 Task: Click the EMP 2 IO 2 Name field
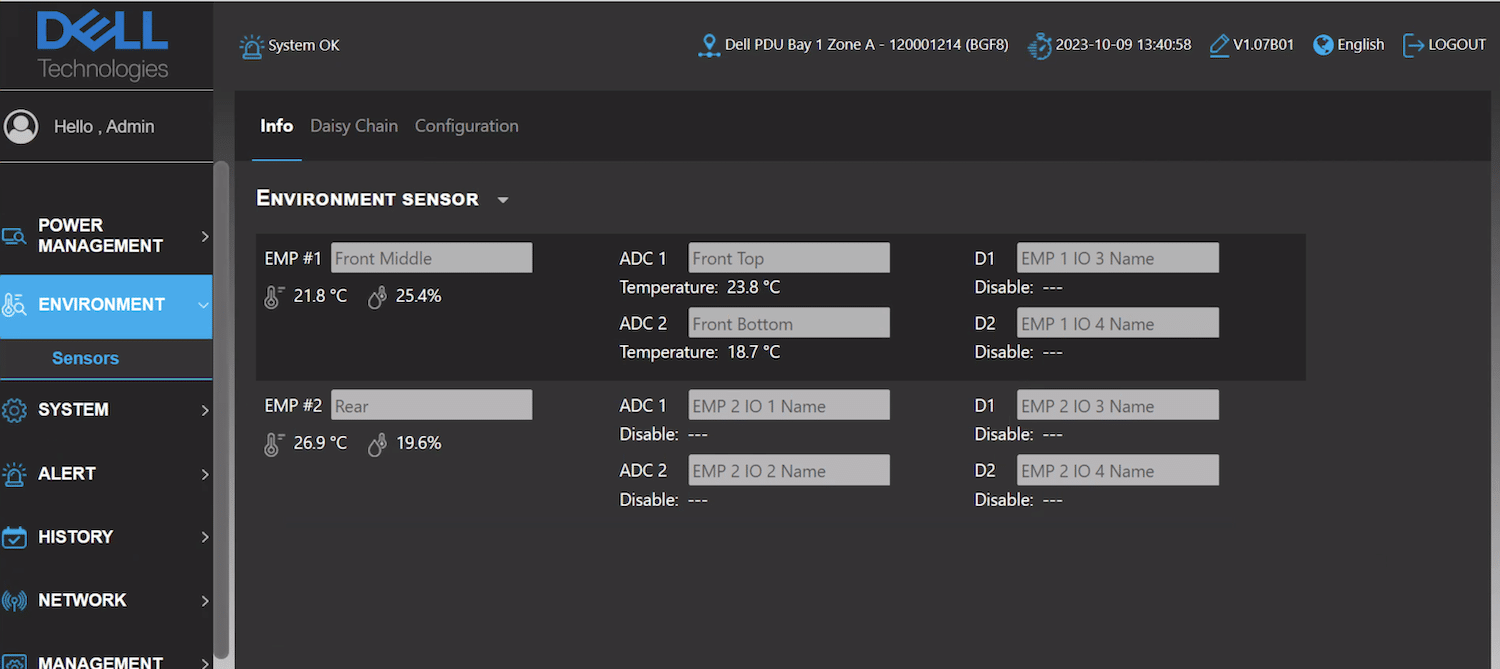789,470
